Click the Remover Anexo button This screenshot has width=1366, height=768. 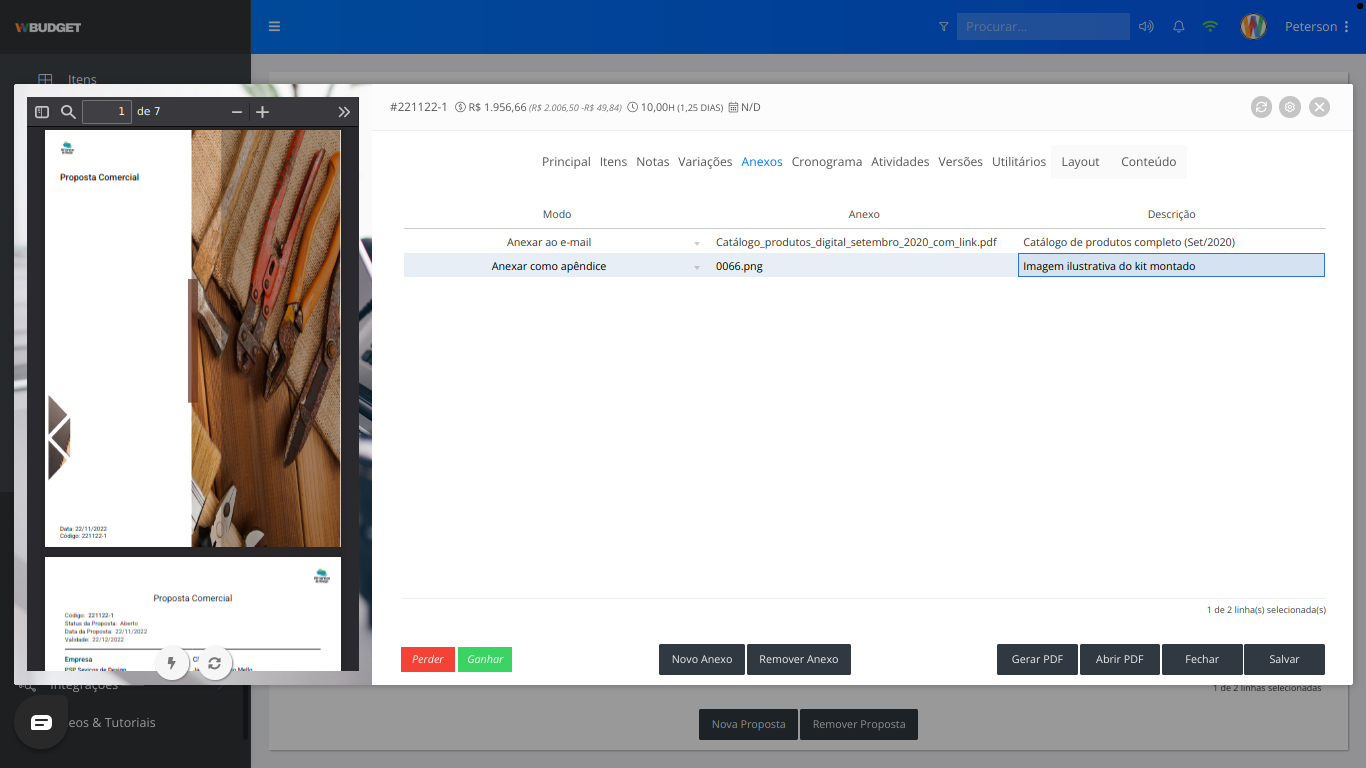pyautogui.click(x=798, y=659)
